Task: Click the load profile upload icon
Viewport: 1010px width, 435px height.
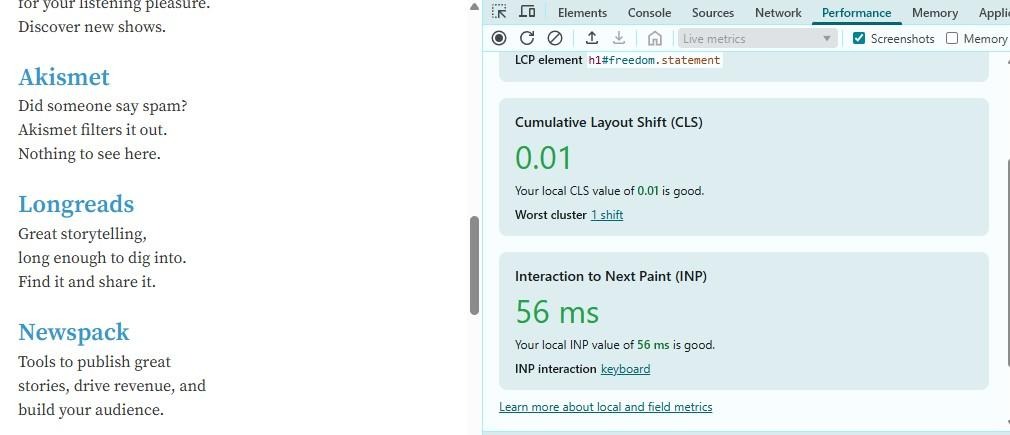Action: (591, 39)
